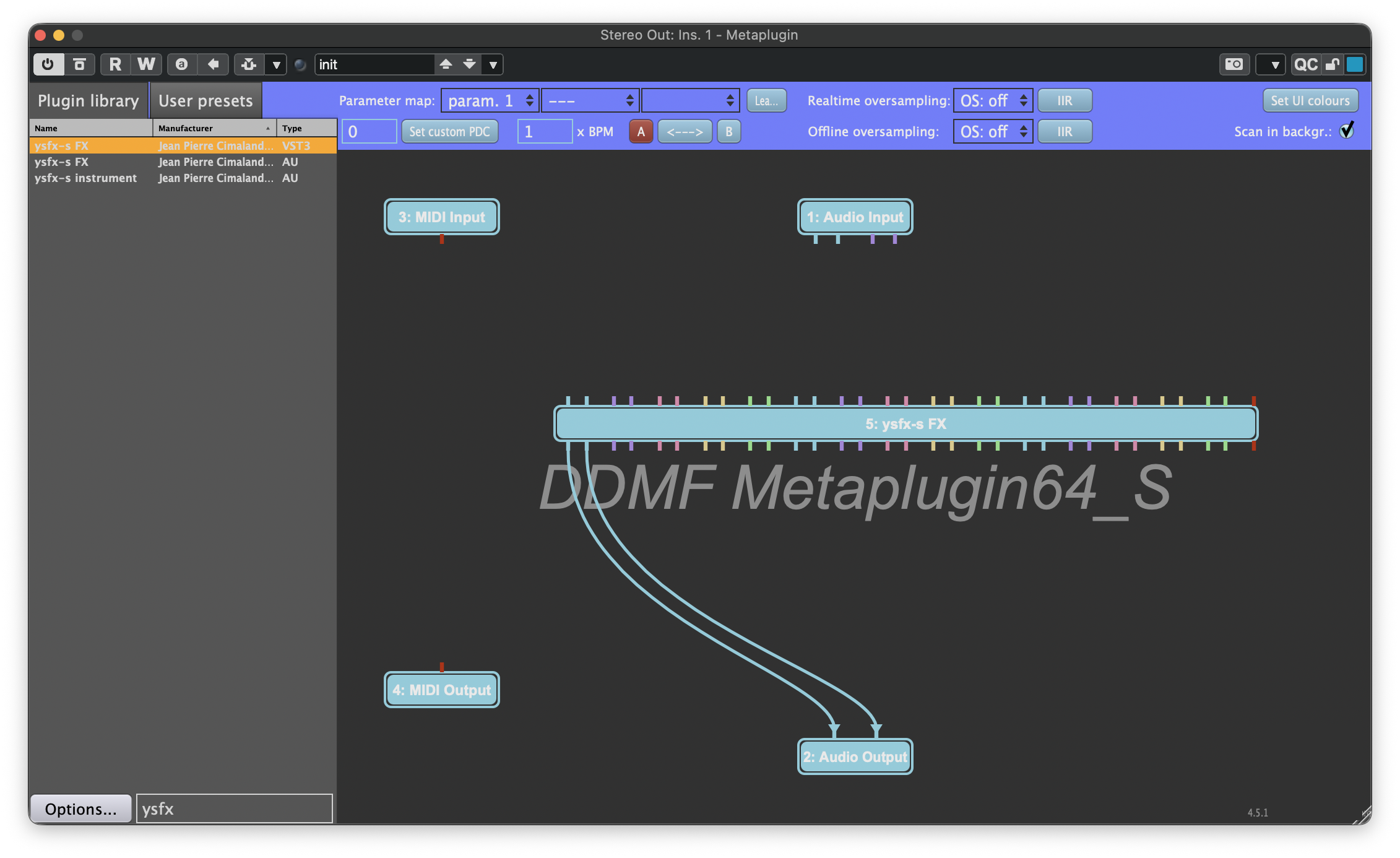The height and width of the screenshot is (858, 1400).
Task: Click the IIR button for Realtime oversampling
Action: tap(1065, 100)
